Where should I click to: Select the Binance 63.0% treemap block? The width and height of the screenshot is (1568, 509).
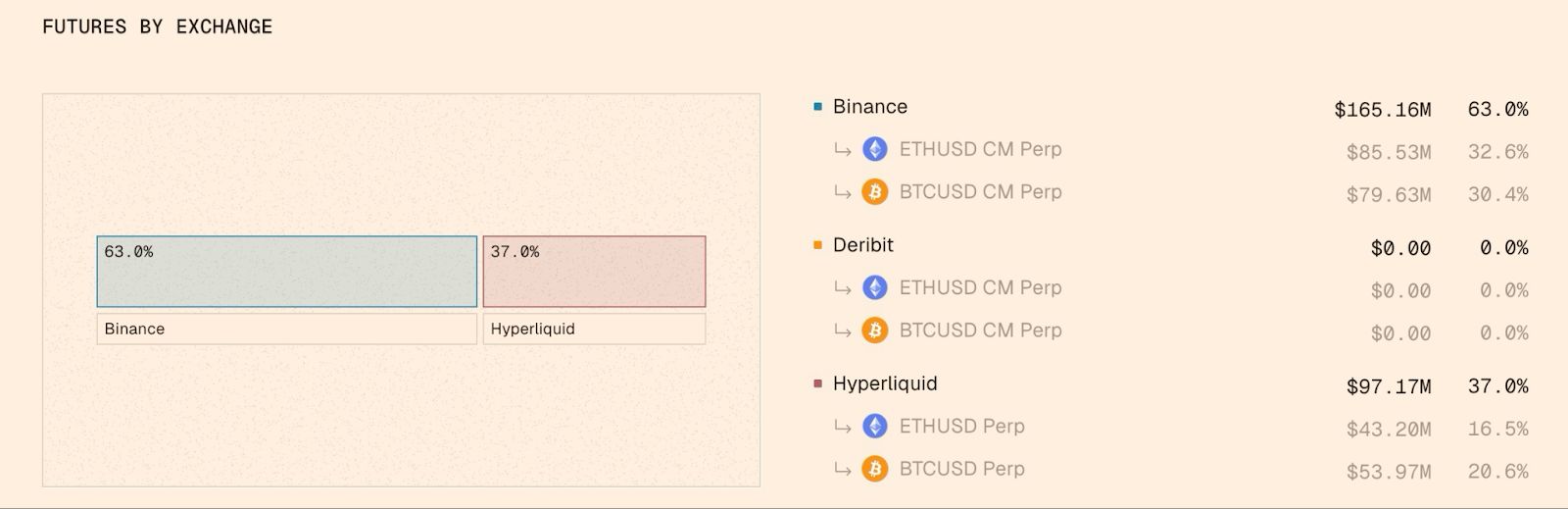point(287,272)
